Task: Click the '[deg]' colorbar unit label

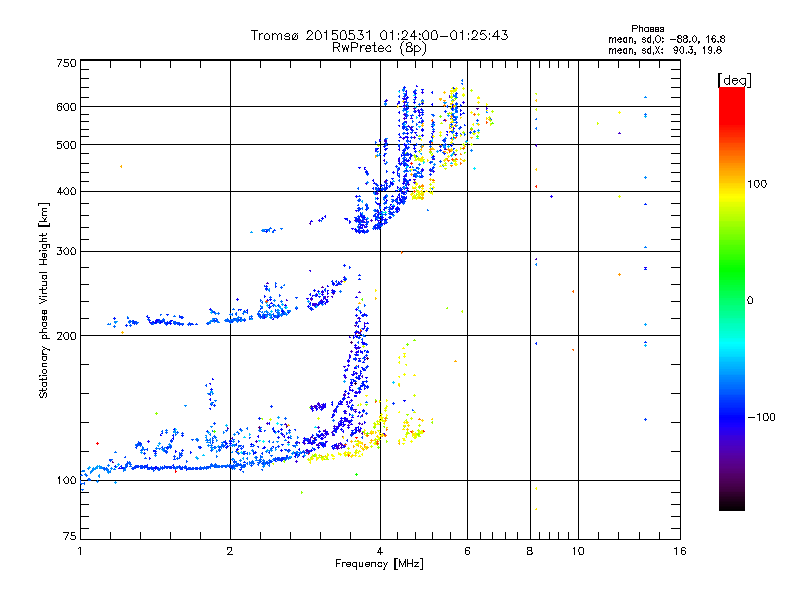Action: [734, 80]
